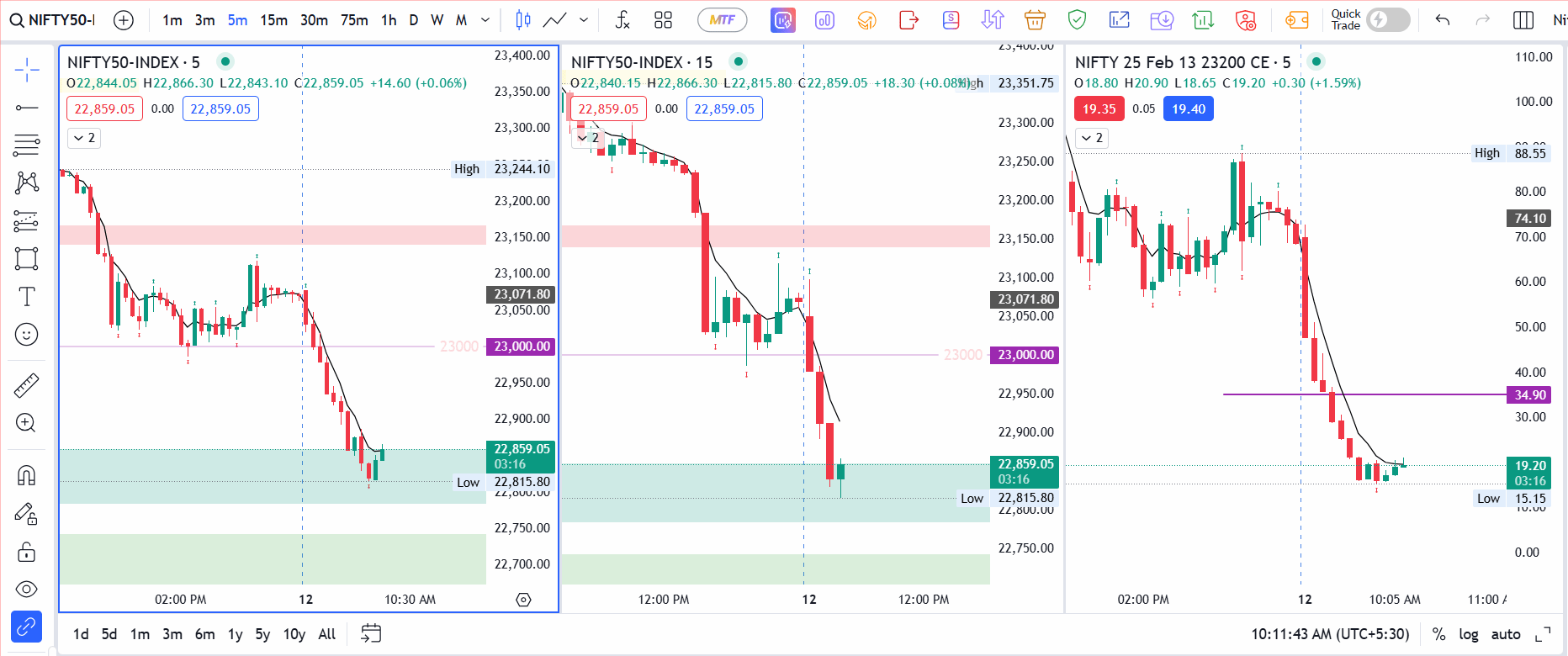
Task: Toggle magnet mode
Action: (26, 475)
